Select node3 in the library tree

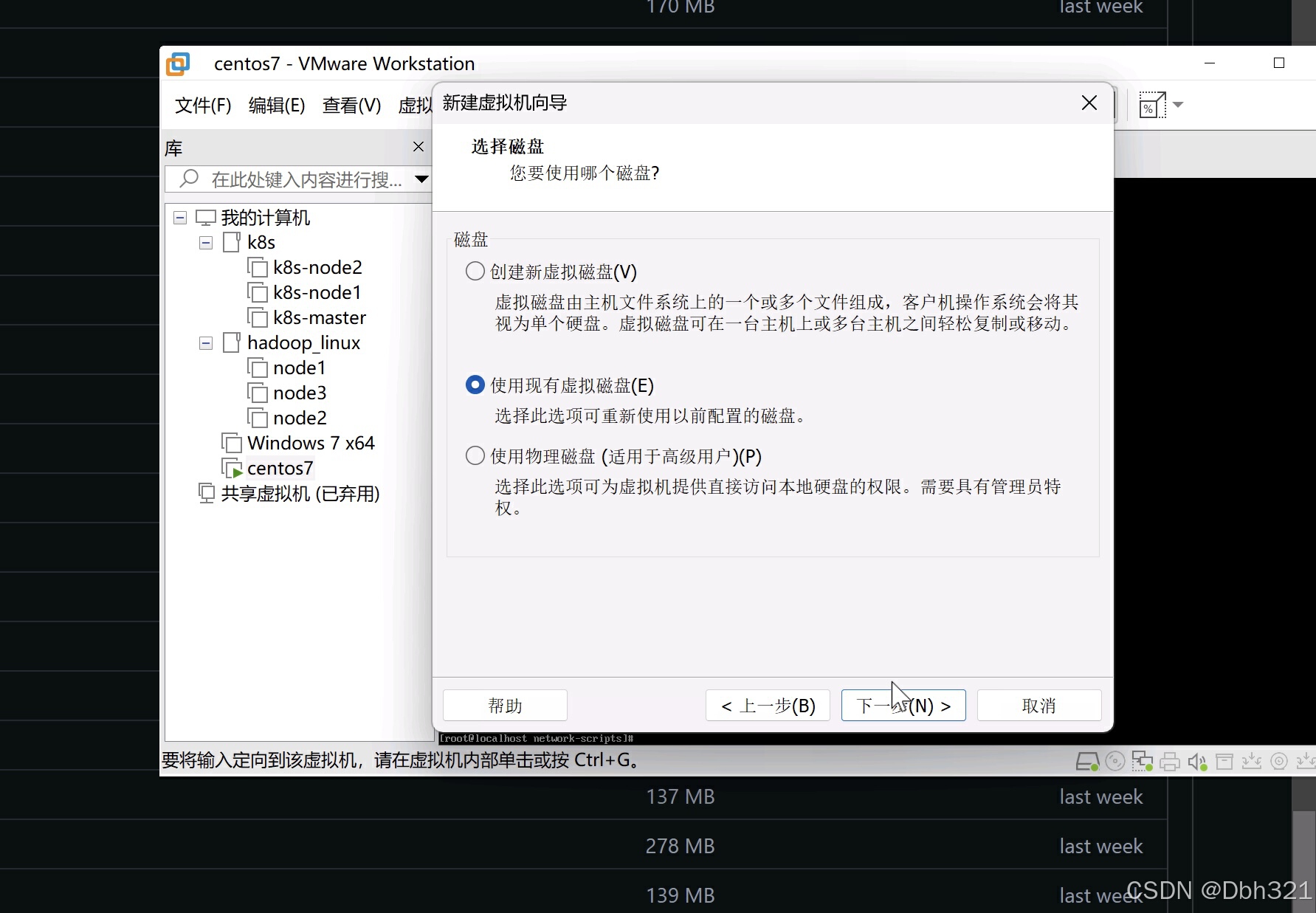(x=300, y=393)
